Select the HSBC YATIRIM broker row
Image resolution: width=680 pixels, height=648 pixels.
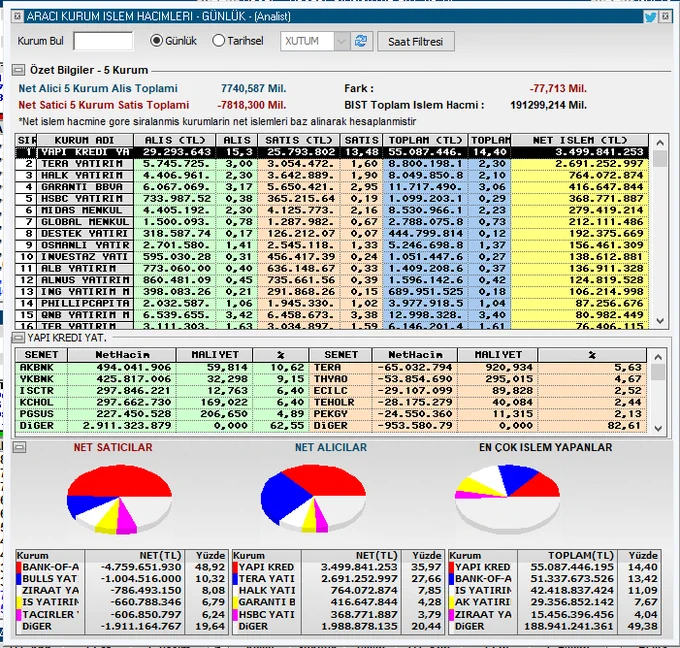point(332,199)
